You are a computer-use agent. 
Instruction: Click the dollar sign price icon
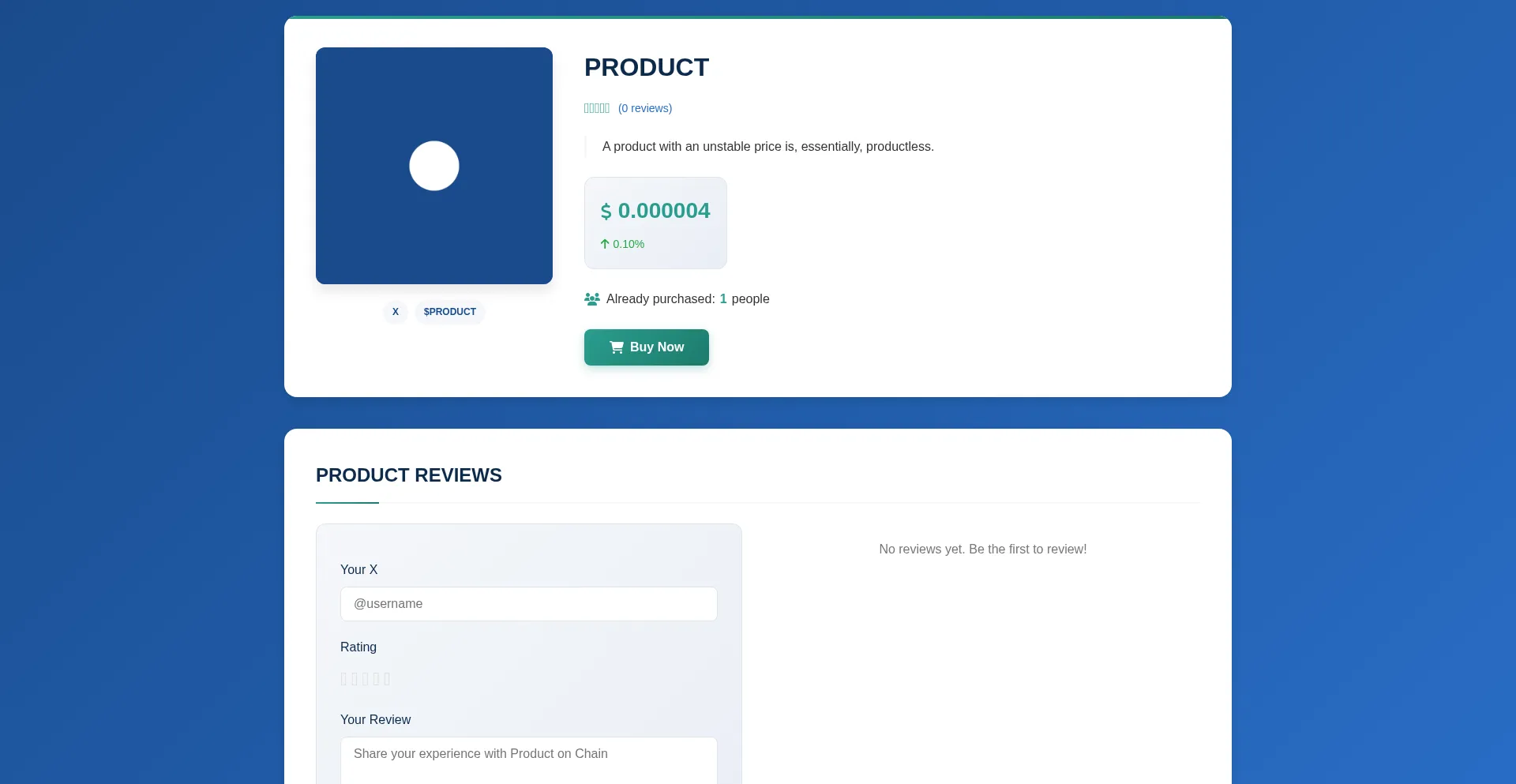606,212
